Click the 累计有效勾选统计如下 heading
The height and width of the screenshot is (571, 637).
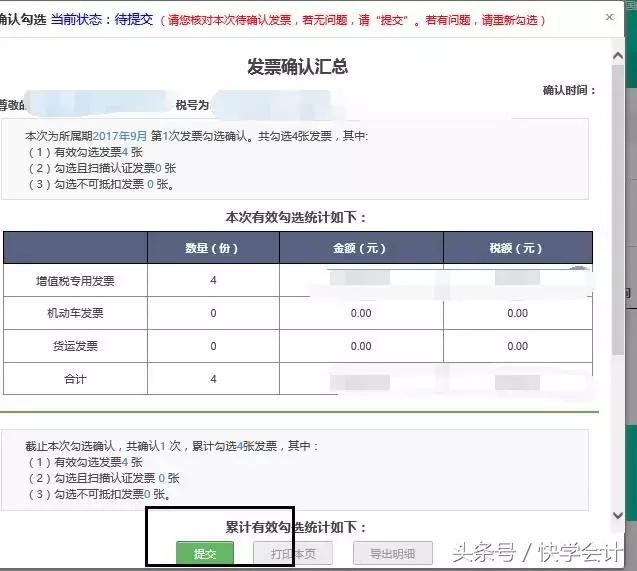pos(296,527)
